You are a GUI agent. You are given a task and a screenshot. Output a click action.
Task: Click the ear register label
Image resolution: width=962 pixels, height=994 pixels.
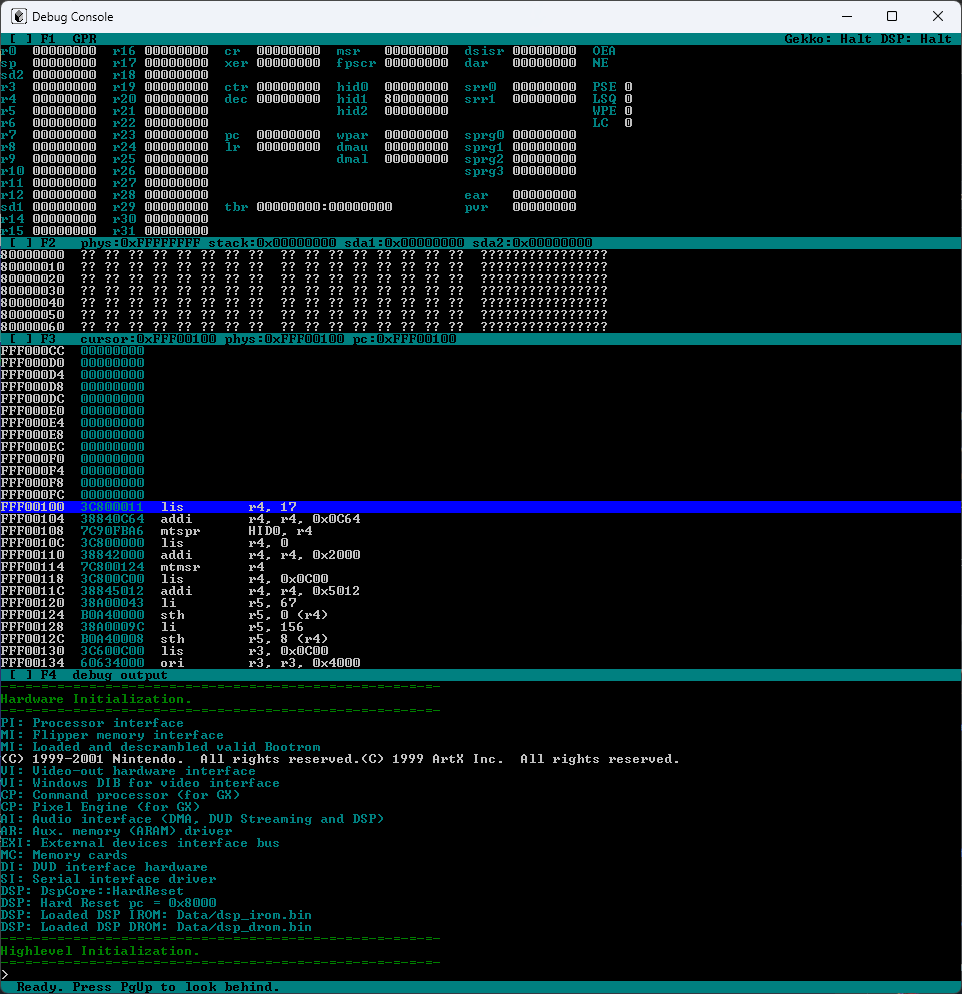click(477, 195)
